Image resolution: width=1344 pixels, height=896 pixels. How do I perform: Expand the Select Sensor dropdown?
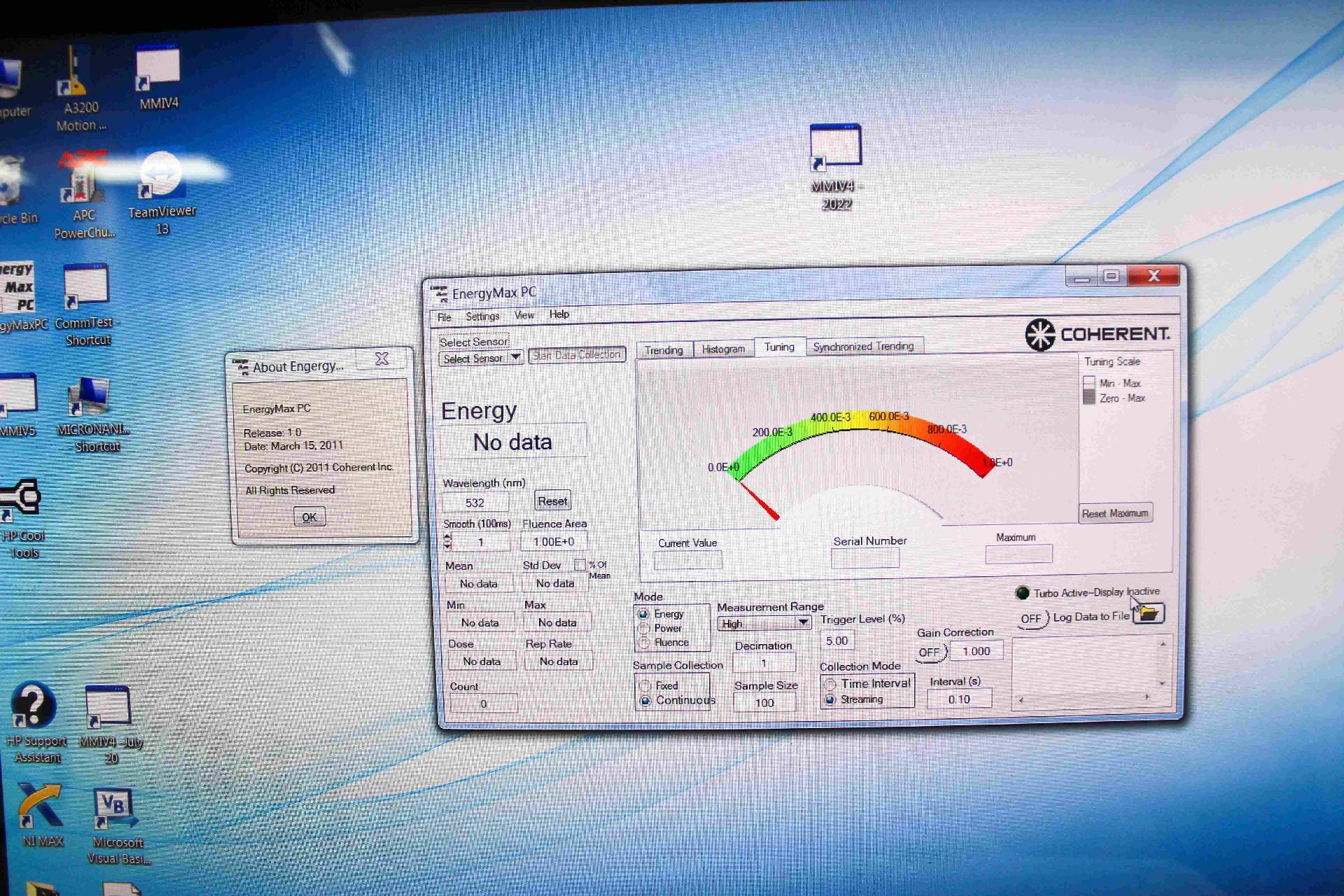pyautogui.click(x=515, y=357)
